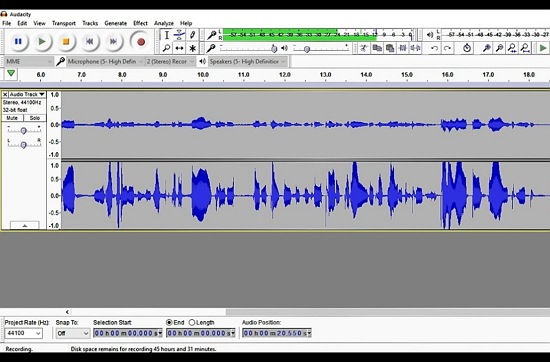Click the Fit Selection zoom icon
The image size is (550, 362).
click(512, 48)
